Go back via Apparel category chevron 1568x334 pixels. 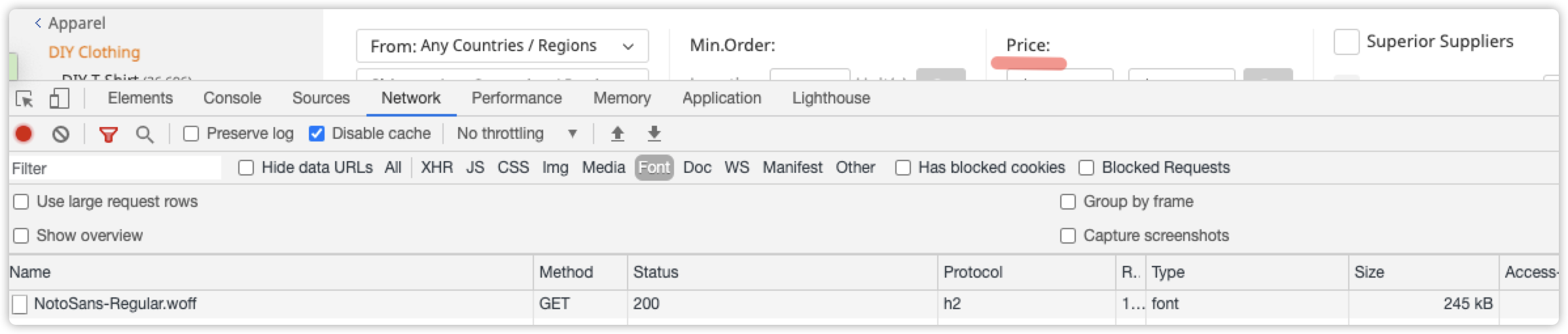(x=38, y=23)
